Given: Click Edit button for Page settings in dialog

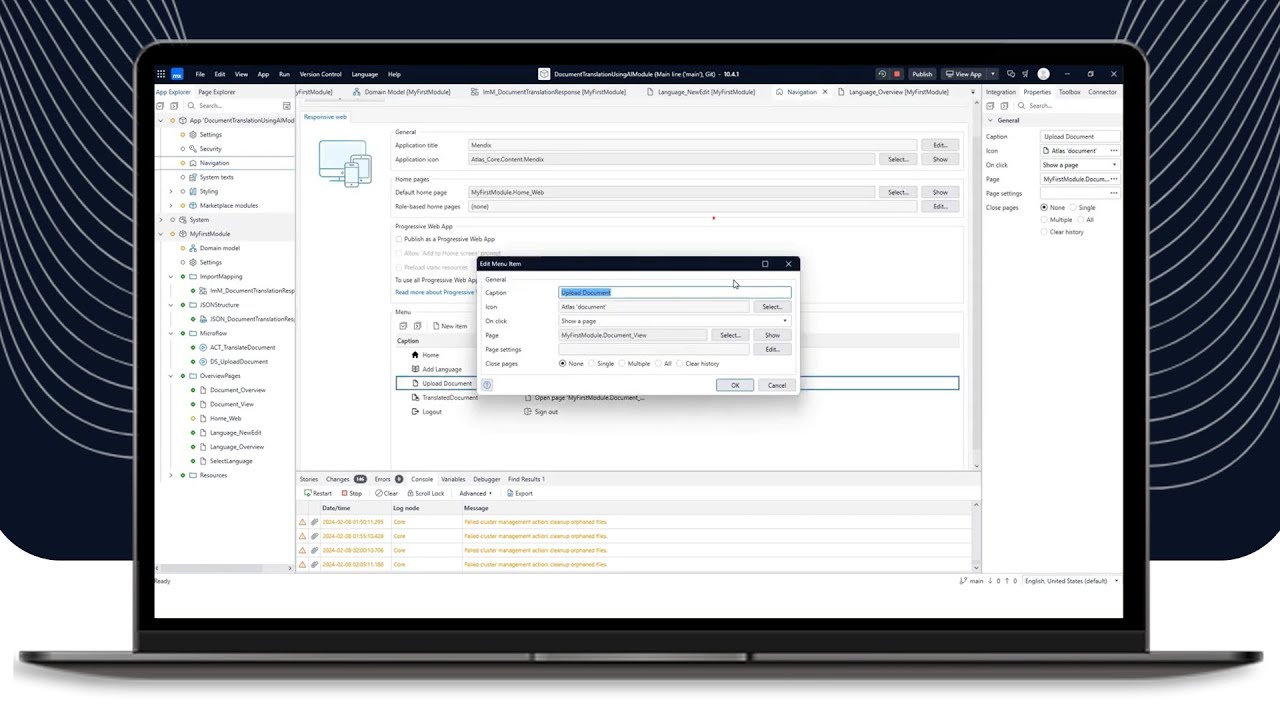Looking at the screenshot, I should pos(772,349).
